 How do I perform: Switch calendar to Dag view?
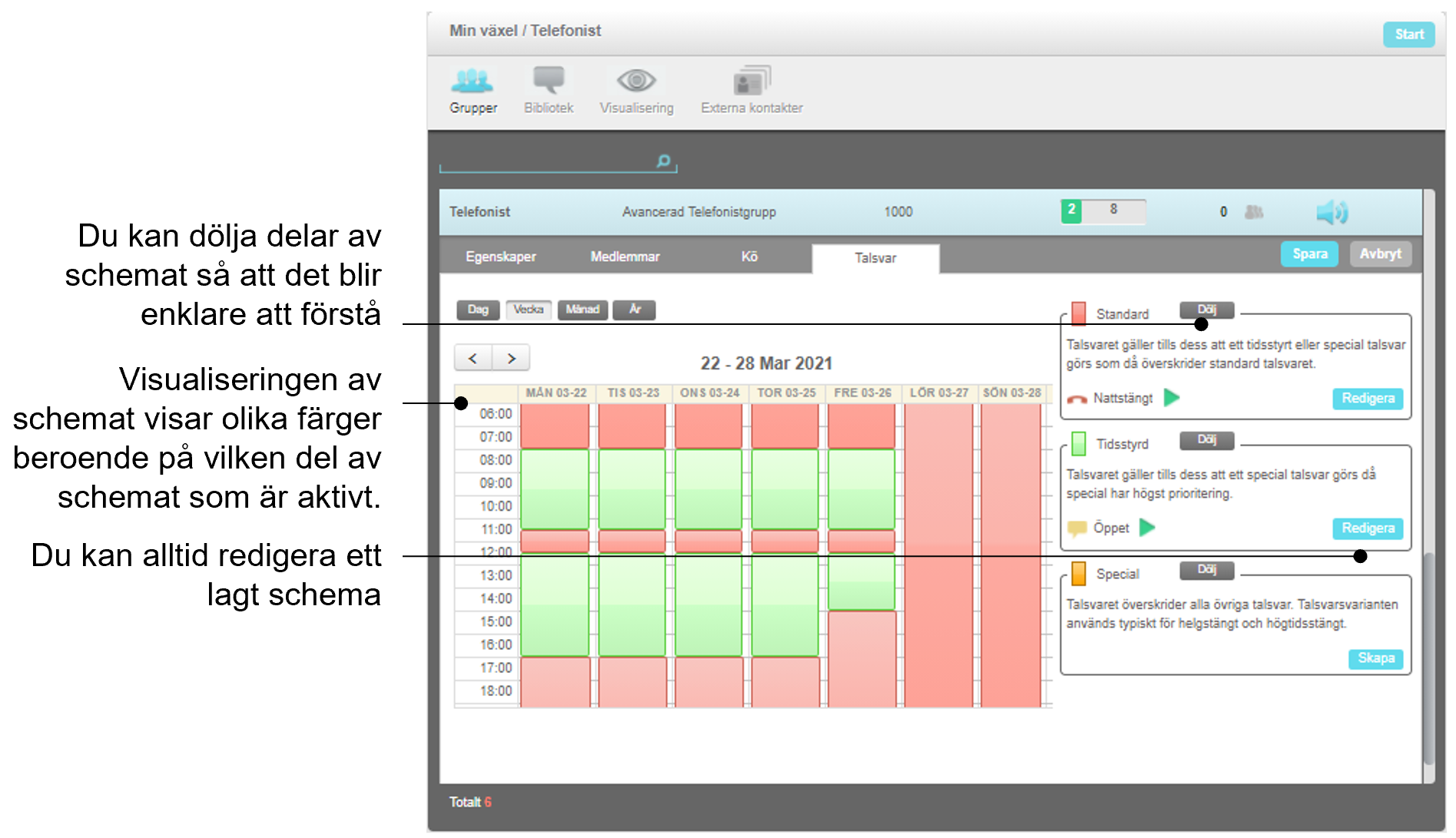pos(478,310)
